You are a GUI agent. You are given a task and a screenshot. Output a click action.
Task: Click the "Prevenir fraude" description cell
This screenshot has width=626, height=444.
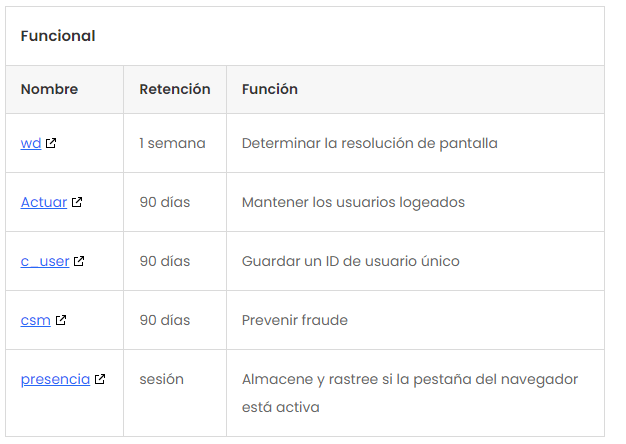pos(295,320)
